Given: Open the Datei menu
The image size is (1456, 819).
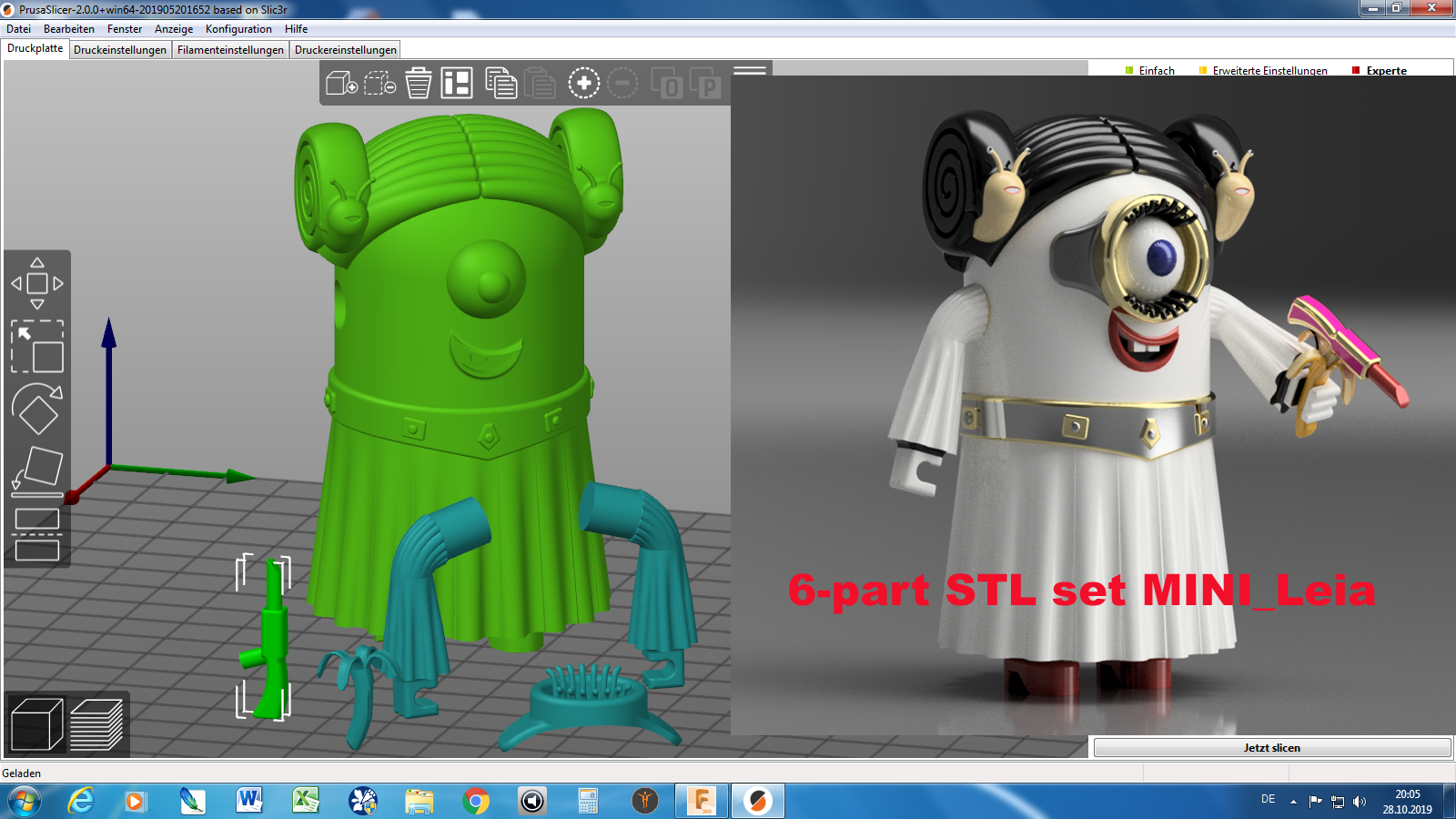Looking at the screenshot, I should 18,29.
